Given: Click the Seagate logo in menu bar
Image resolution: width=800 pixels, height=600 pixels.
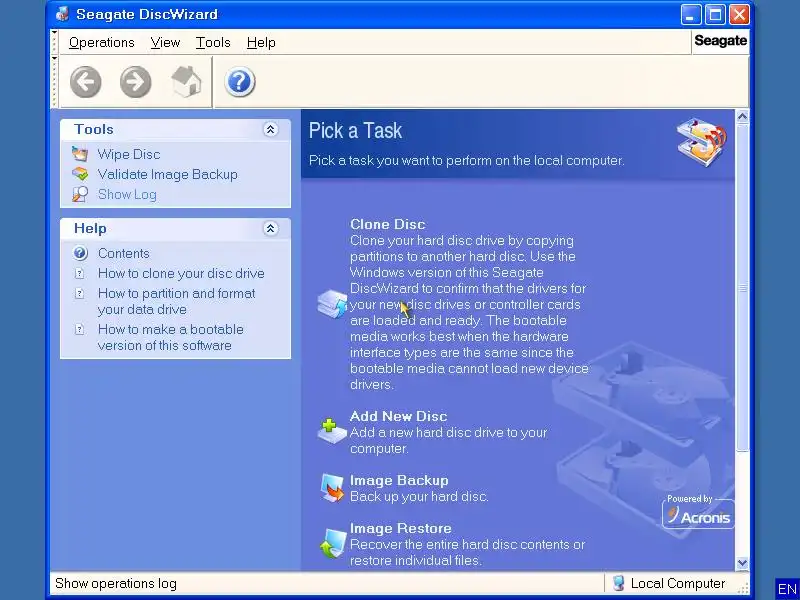Looking at the screenshot, I should point(720,40).
